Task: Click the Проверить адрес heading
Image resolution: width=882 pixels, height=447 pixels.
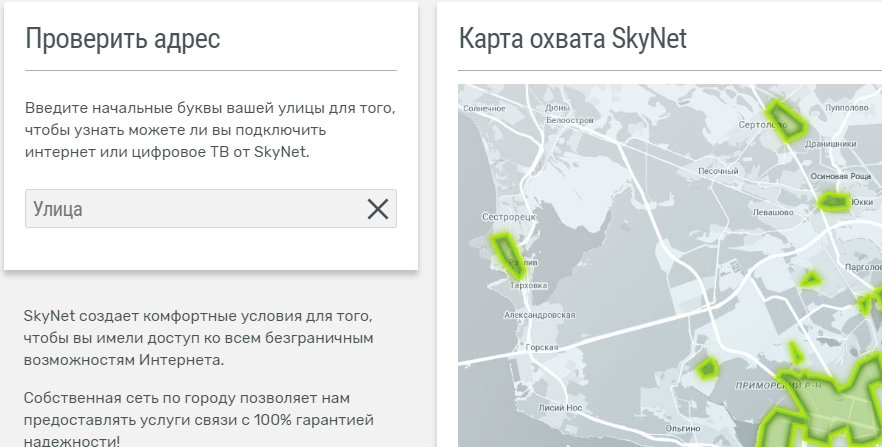Action: [122, 39]
